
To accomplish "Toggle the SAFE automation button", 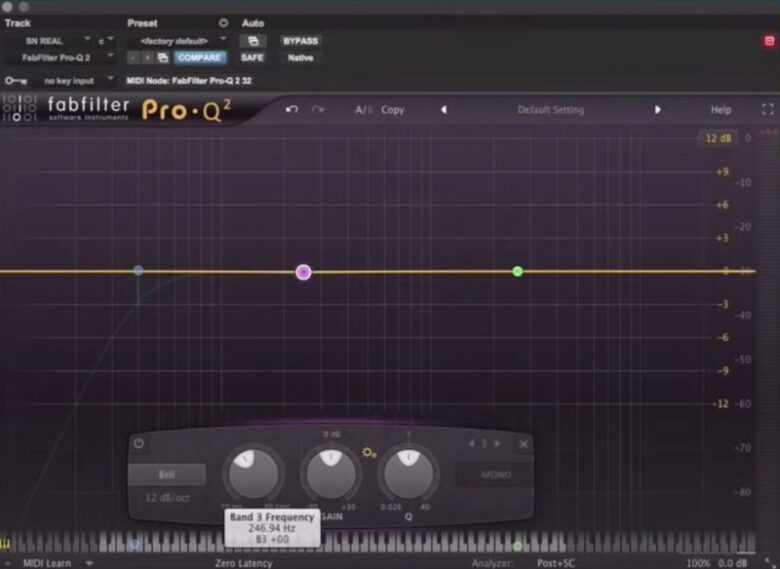I will (252, 58).
